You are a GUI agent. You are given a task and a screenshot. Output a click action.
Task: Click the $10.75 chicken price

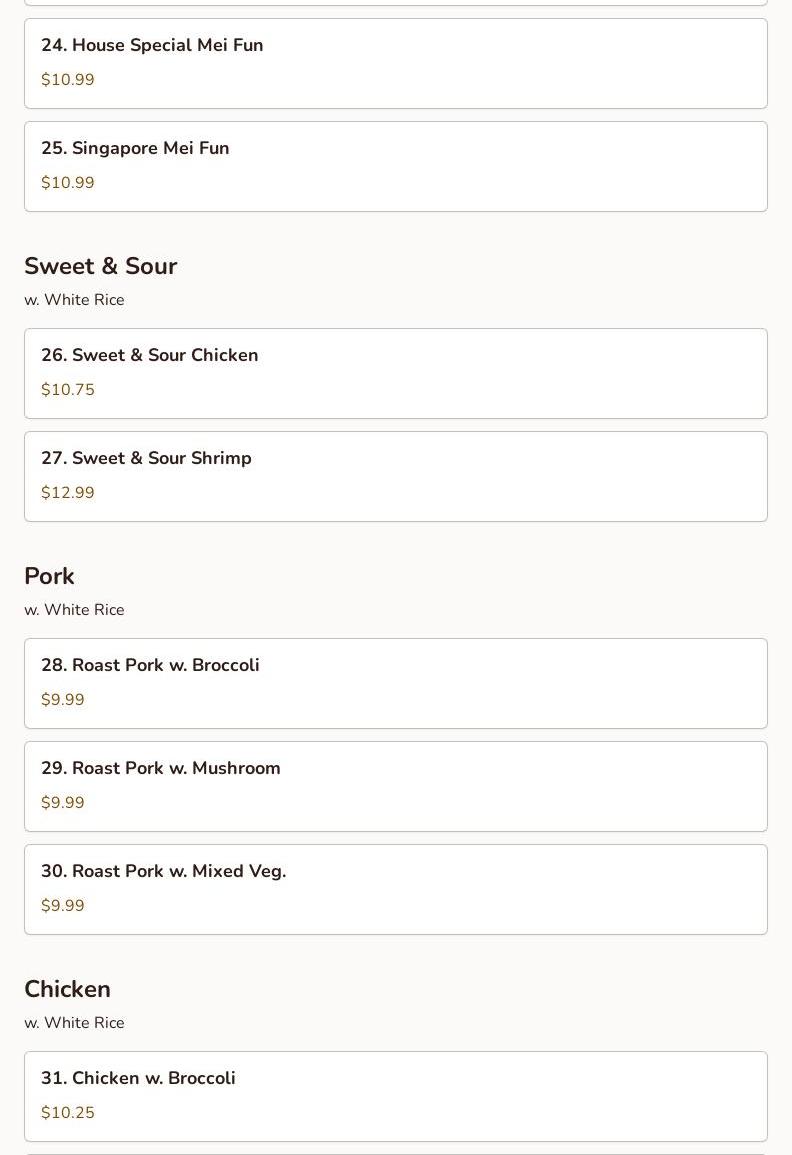(68, 390)
